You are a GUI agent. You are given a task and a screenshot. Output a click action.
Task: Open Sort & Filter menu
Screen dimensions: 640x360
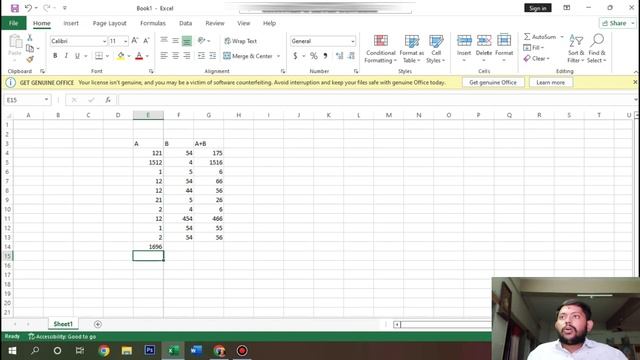click(x=576, y=49)
